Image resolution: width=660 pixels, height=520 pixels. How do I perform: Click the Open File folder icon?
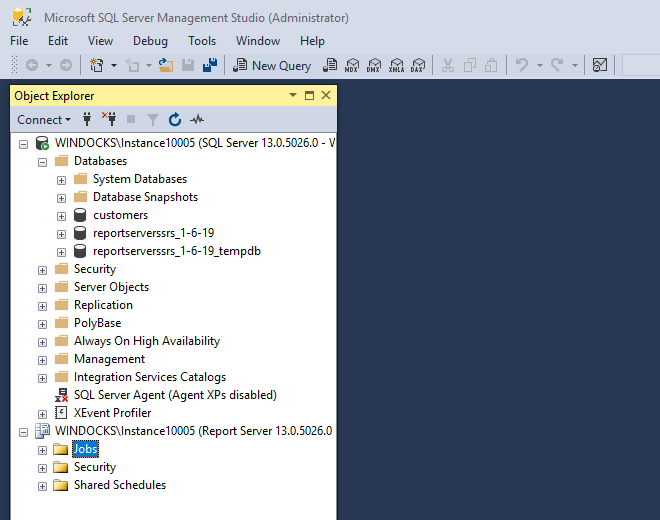click(x=165, y=65)
